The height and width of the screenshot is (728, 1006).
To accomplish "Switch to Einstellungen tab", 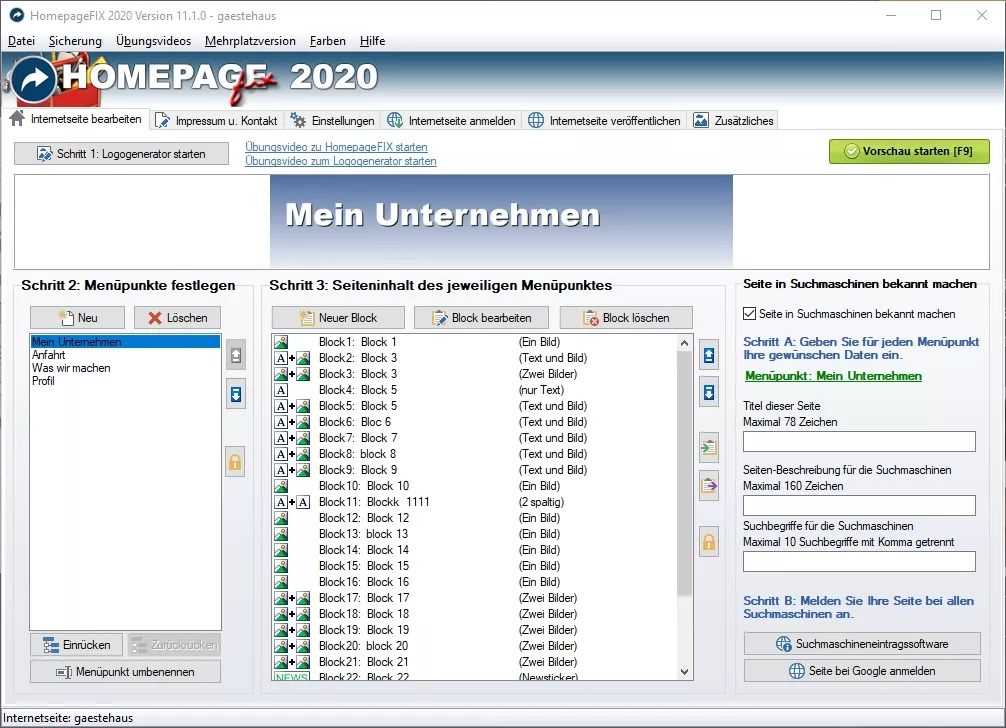I will (x=332, y=121).
